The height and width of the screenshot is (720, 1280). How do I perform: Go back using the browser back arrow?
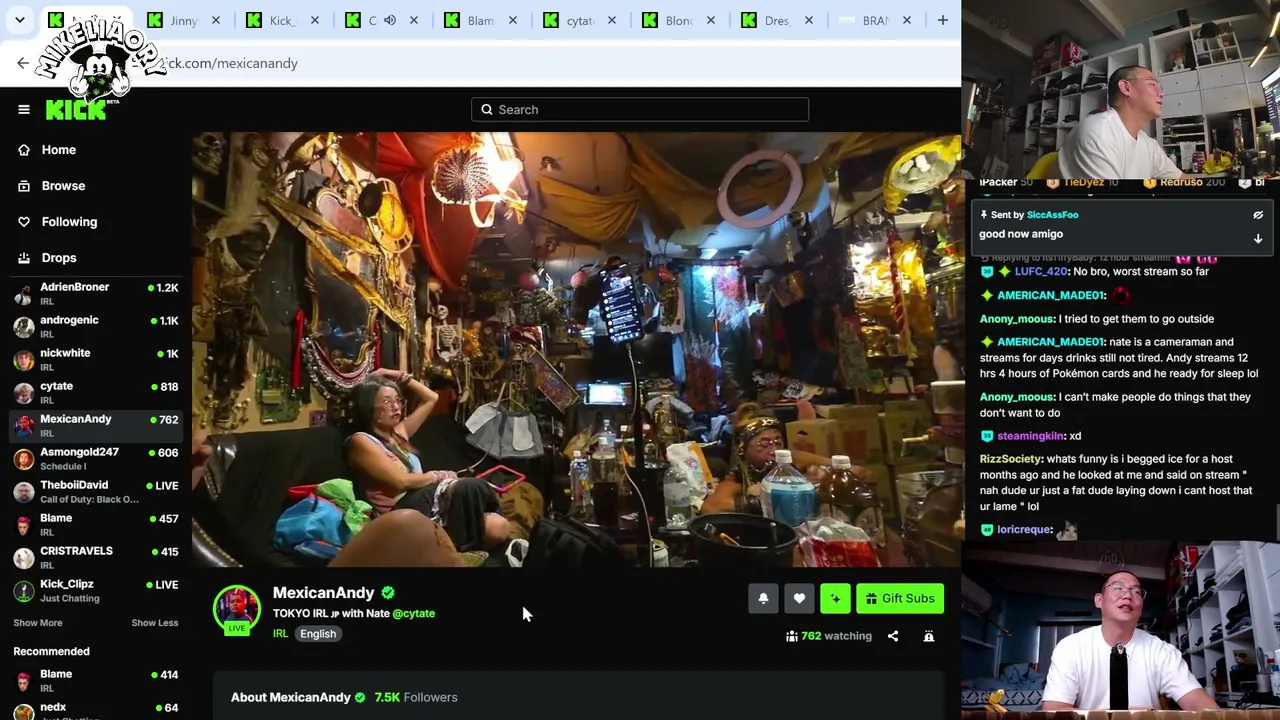click(x=23, y=63)
